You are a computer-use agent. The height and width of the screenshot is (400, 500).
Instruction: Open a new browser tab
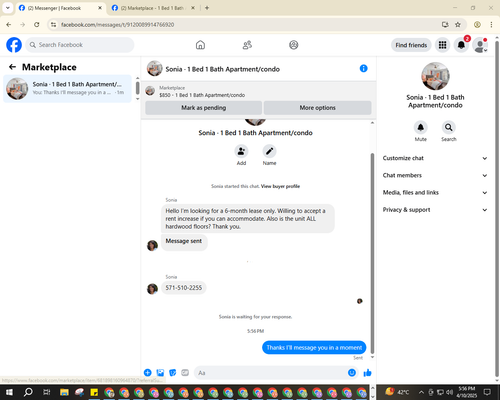(207, 8)
